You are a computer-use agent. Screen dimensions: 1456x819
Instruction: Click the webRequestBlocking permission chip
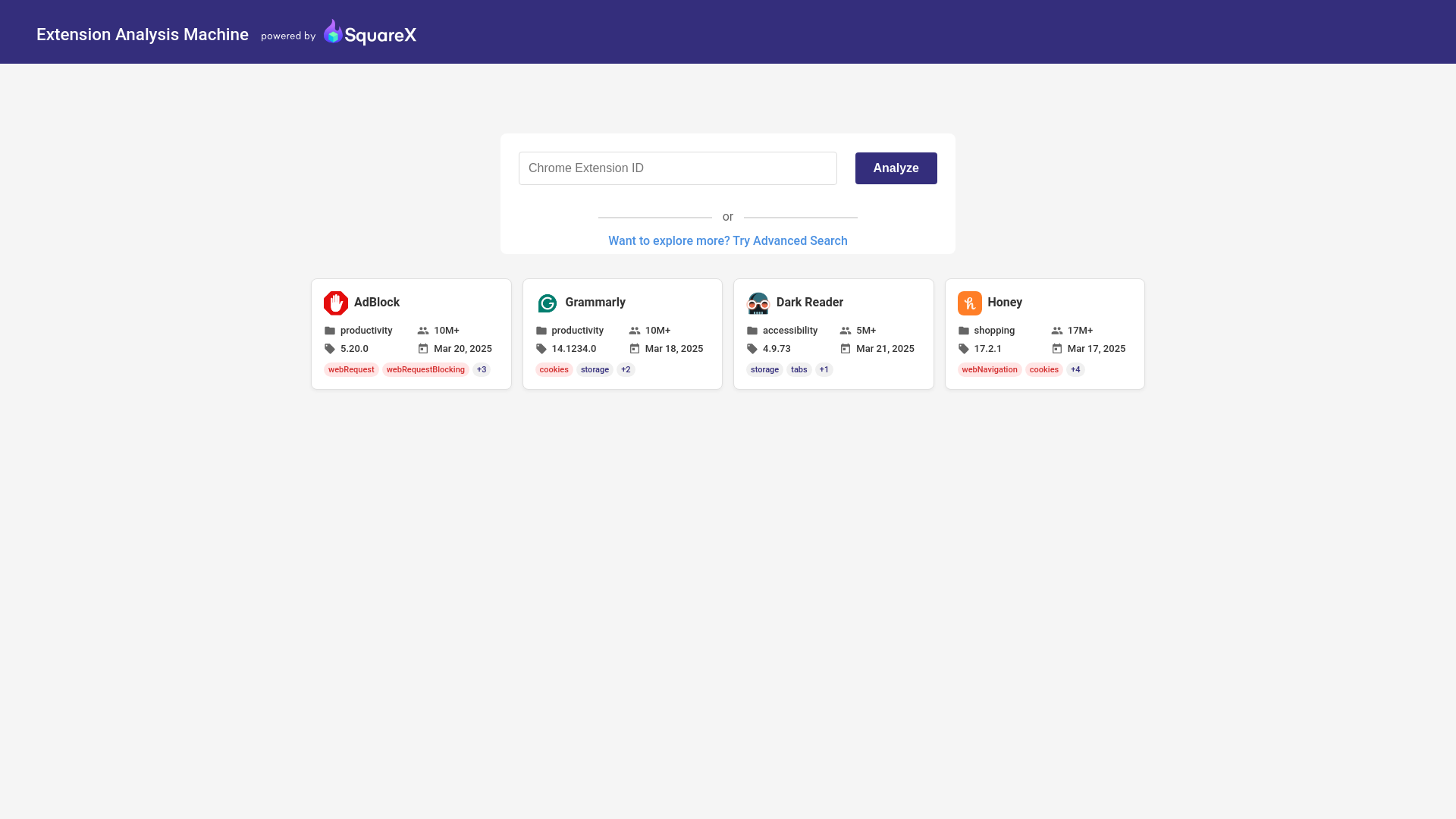pos(425,370)
